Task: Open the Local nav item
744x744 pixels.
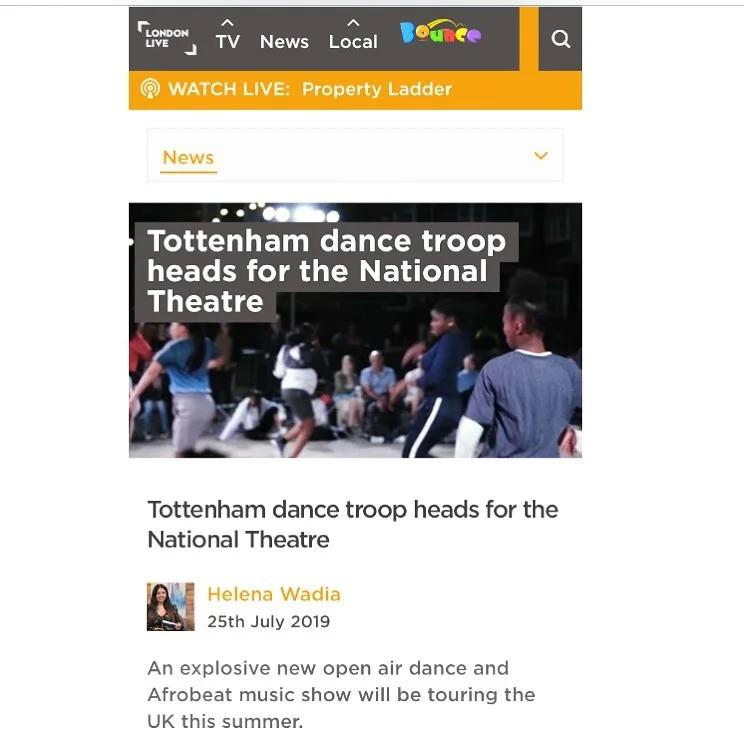Action: (x=353, y=42)
